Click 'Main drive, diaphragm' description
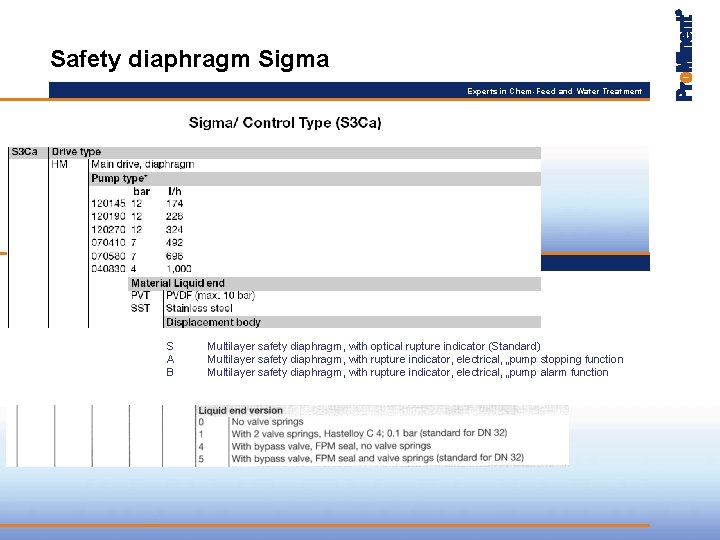The height and width of the screenshot is (540, 720). [142, 164]
